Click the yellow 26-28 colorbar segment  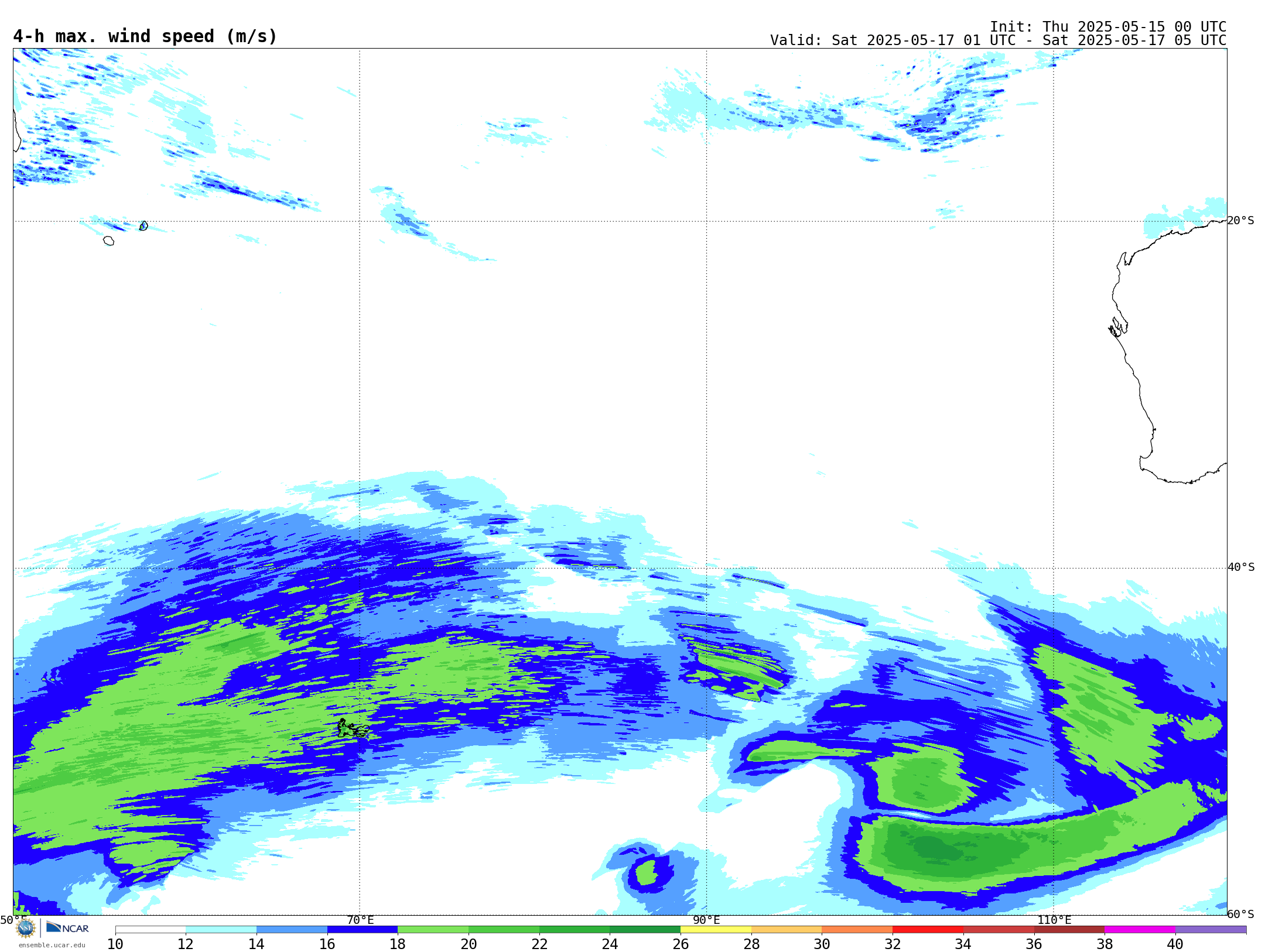click(716, 930)
